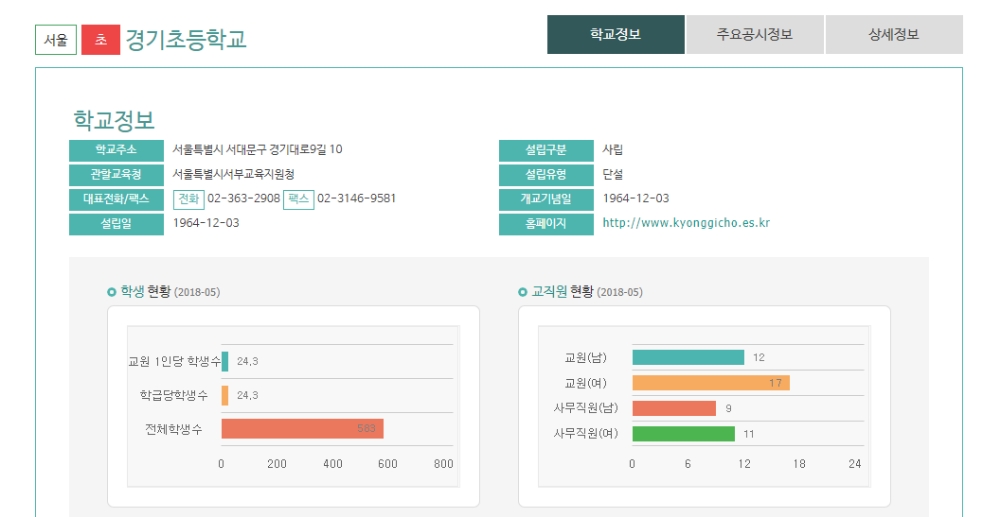Click the 대표전화/팩스 label
Screen dimensions: 1000x517
coord(116,199)
